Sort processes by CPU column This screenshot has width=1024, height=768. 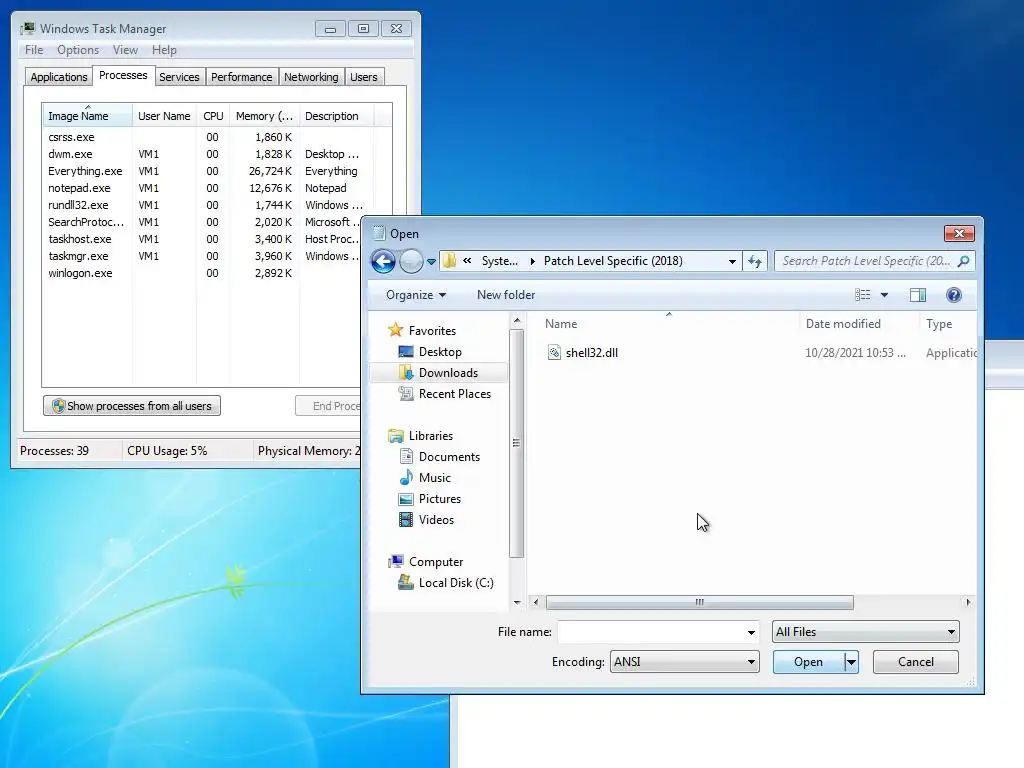(x=213, y=116)
